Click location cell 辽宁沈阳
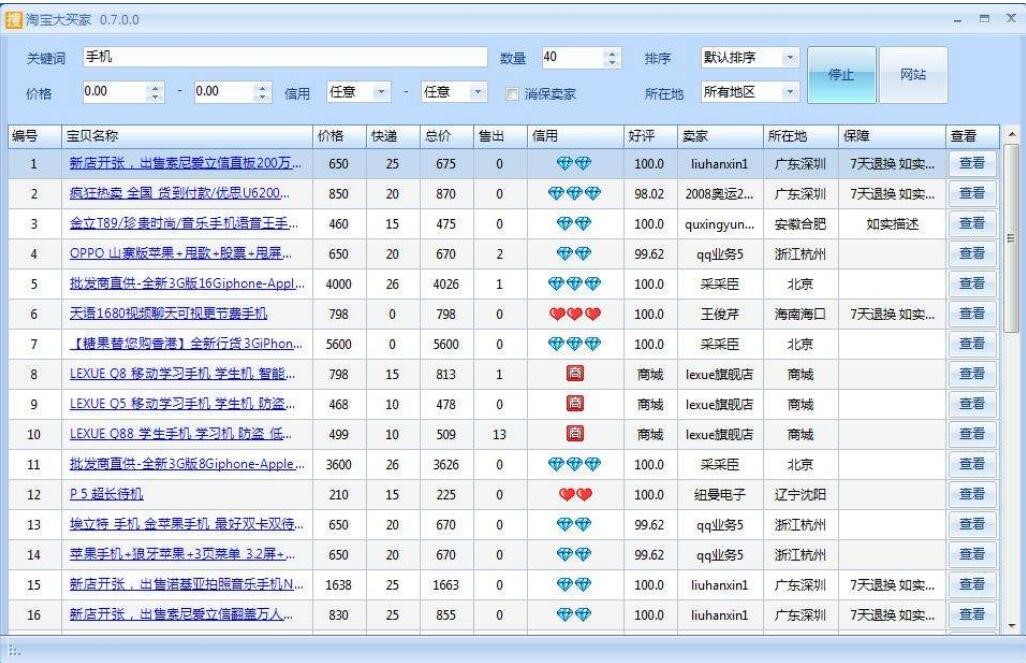 (x=800, y=495)
